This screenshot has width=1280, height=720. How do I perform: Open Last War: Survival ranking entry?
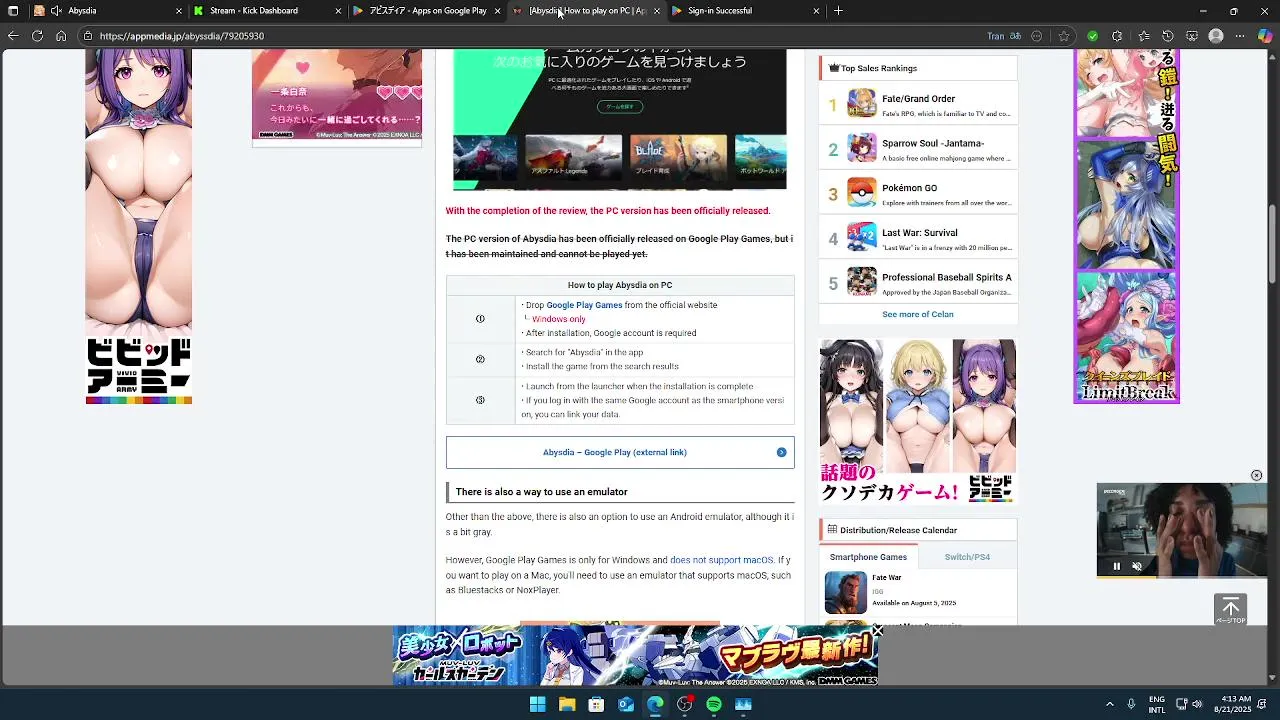pos(918,239)
